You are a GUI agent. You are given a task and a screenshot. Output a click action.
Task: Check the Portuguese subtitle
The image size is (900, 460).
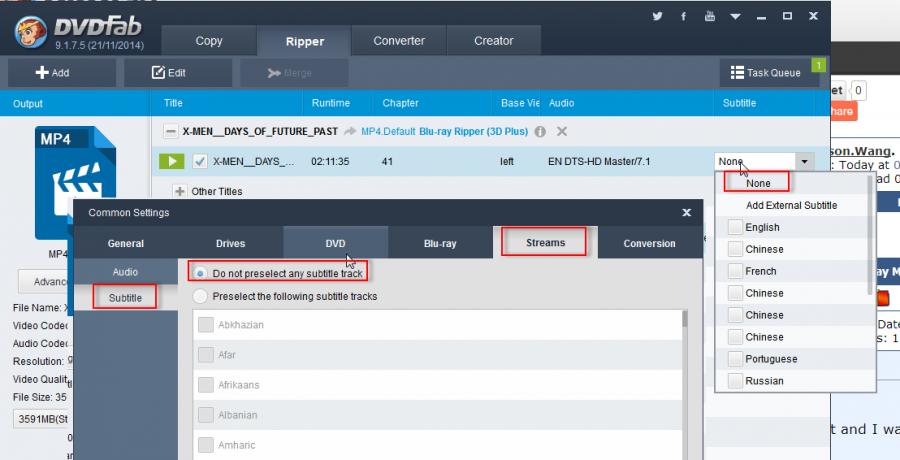point(735,359)
